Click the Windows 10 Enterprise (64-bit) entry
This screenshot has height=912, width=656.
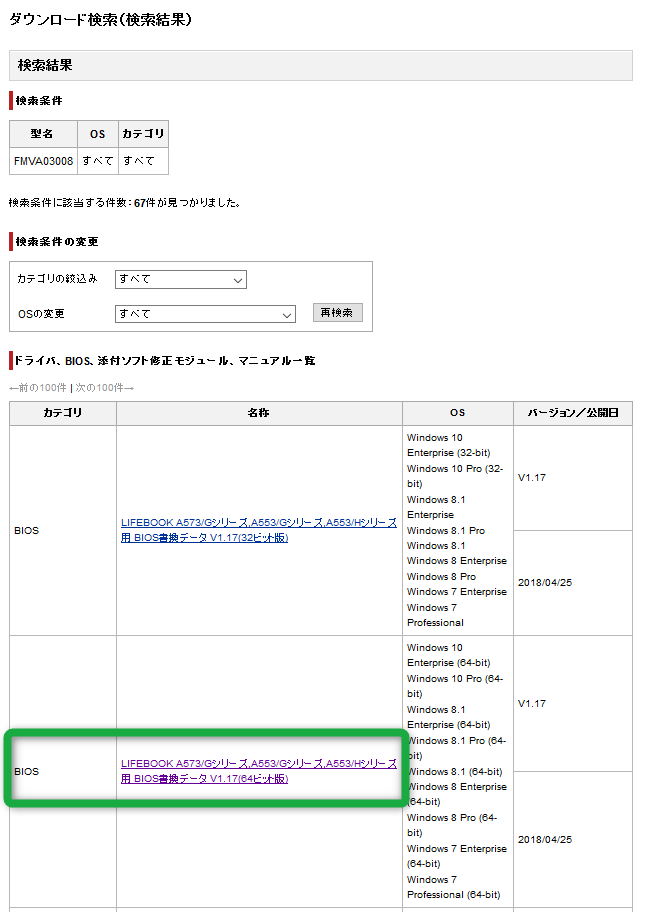tap(448, 655)
